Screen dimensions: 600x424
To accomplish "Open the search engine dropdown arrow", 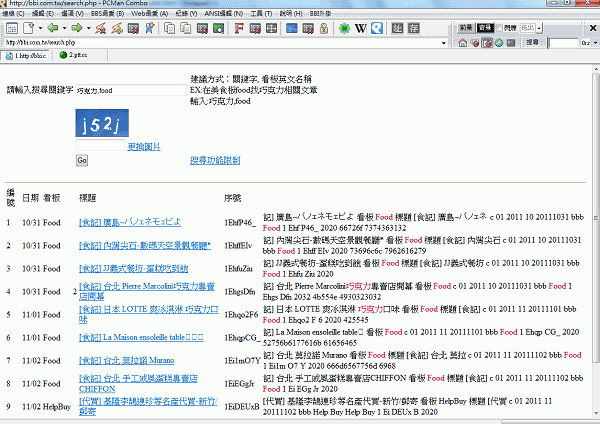I will tap(596, 43).
